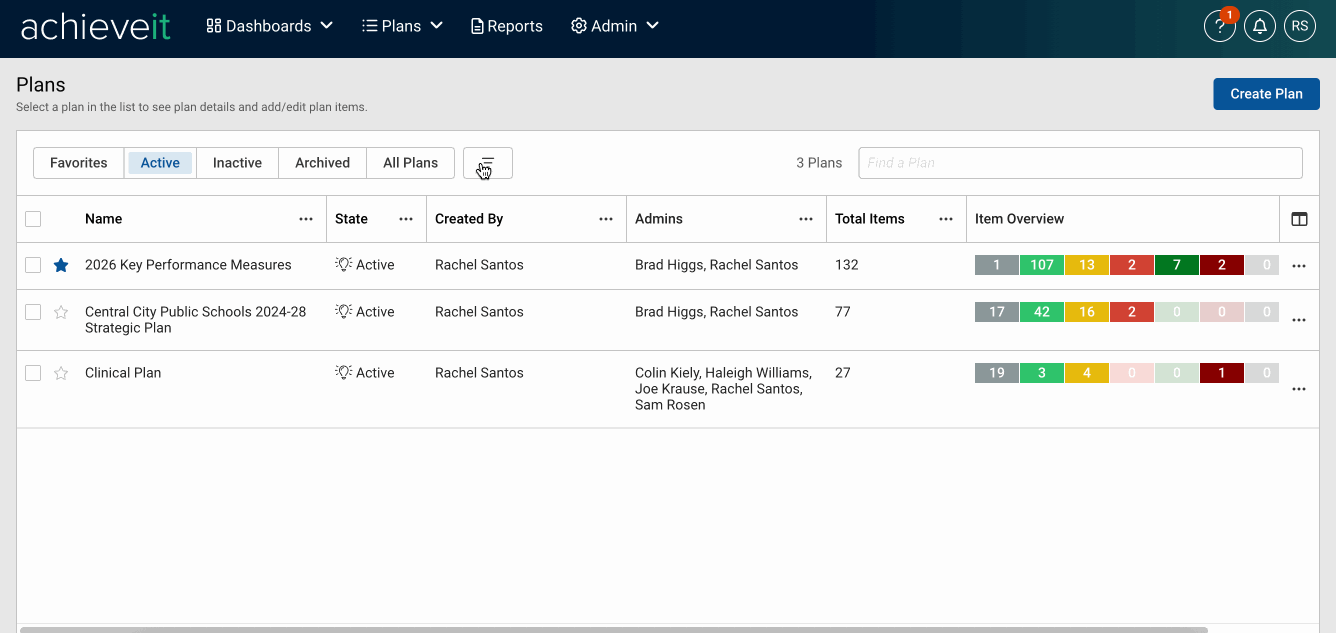
Task: Focus the Find a Plan search field
Action: [x=1080, y=163]
